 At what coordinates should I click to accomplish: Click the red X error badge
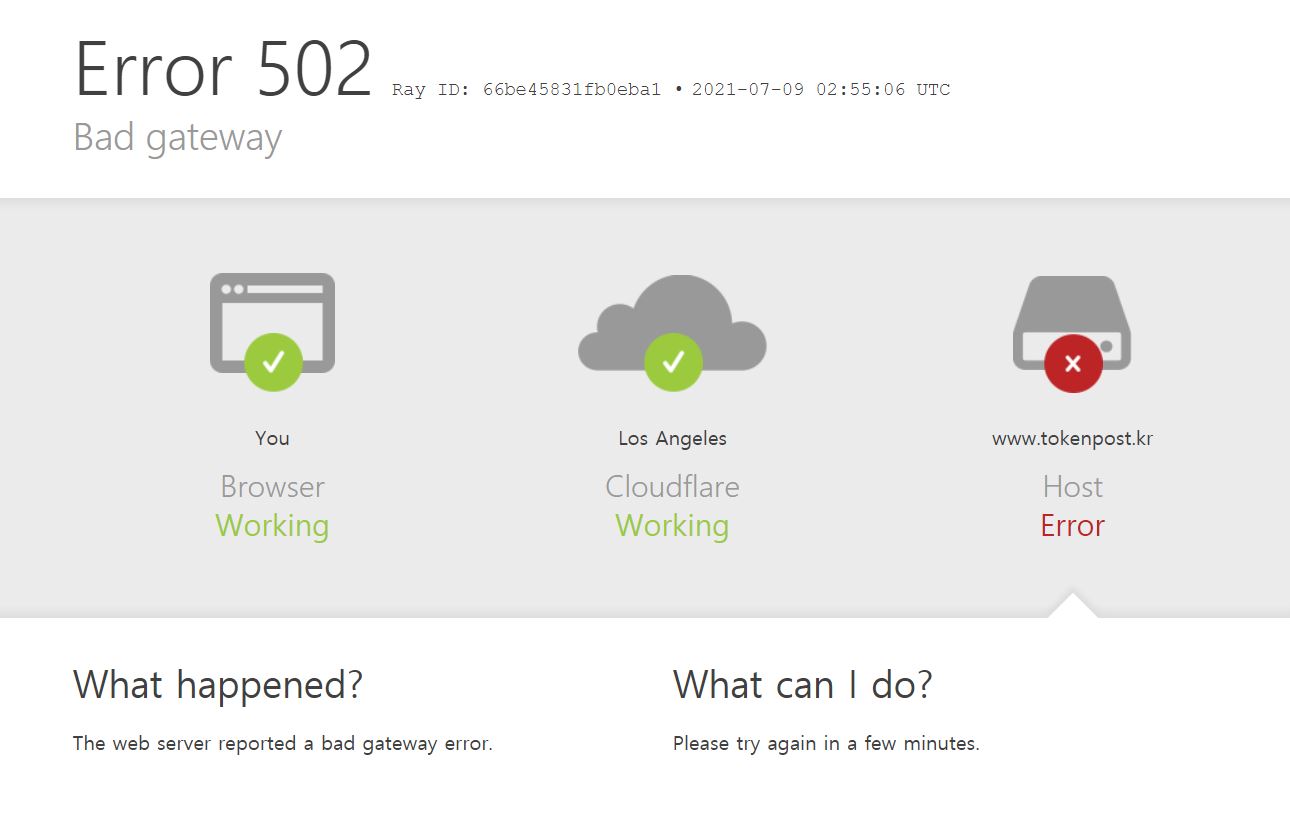pos(1073,364)
